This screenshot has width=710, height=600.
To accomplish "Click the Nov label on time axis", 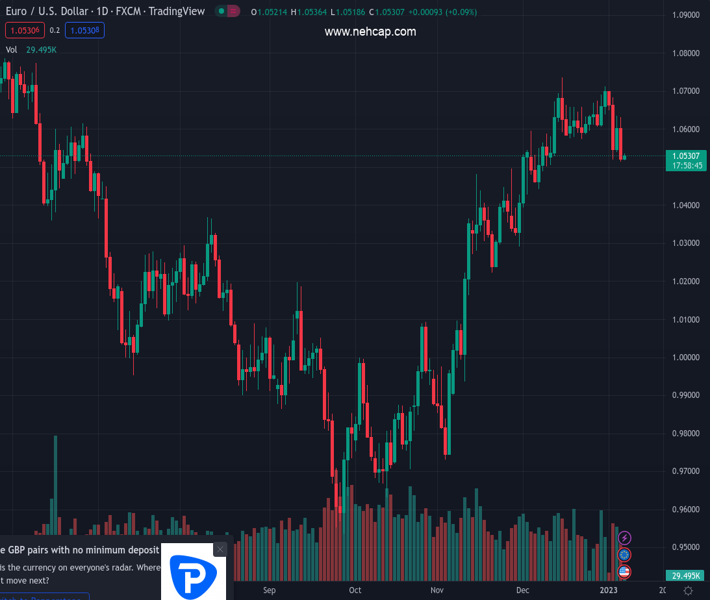I will coord(437,591).
